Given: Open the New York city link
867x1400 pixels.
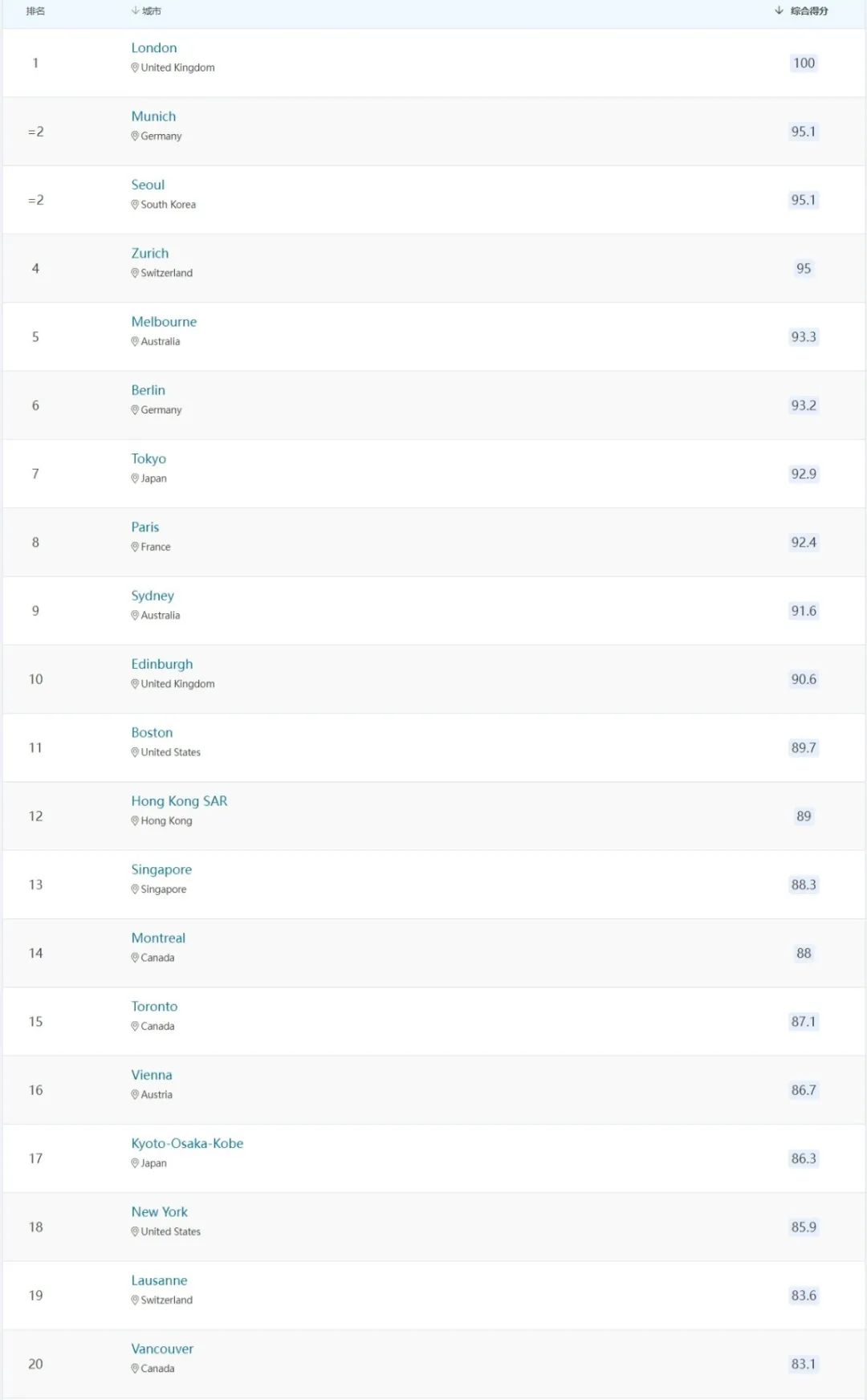Looking at the screenshot, I should click(x=159, y=1212).
